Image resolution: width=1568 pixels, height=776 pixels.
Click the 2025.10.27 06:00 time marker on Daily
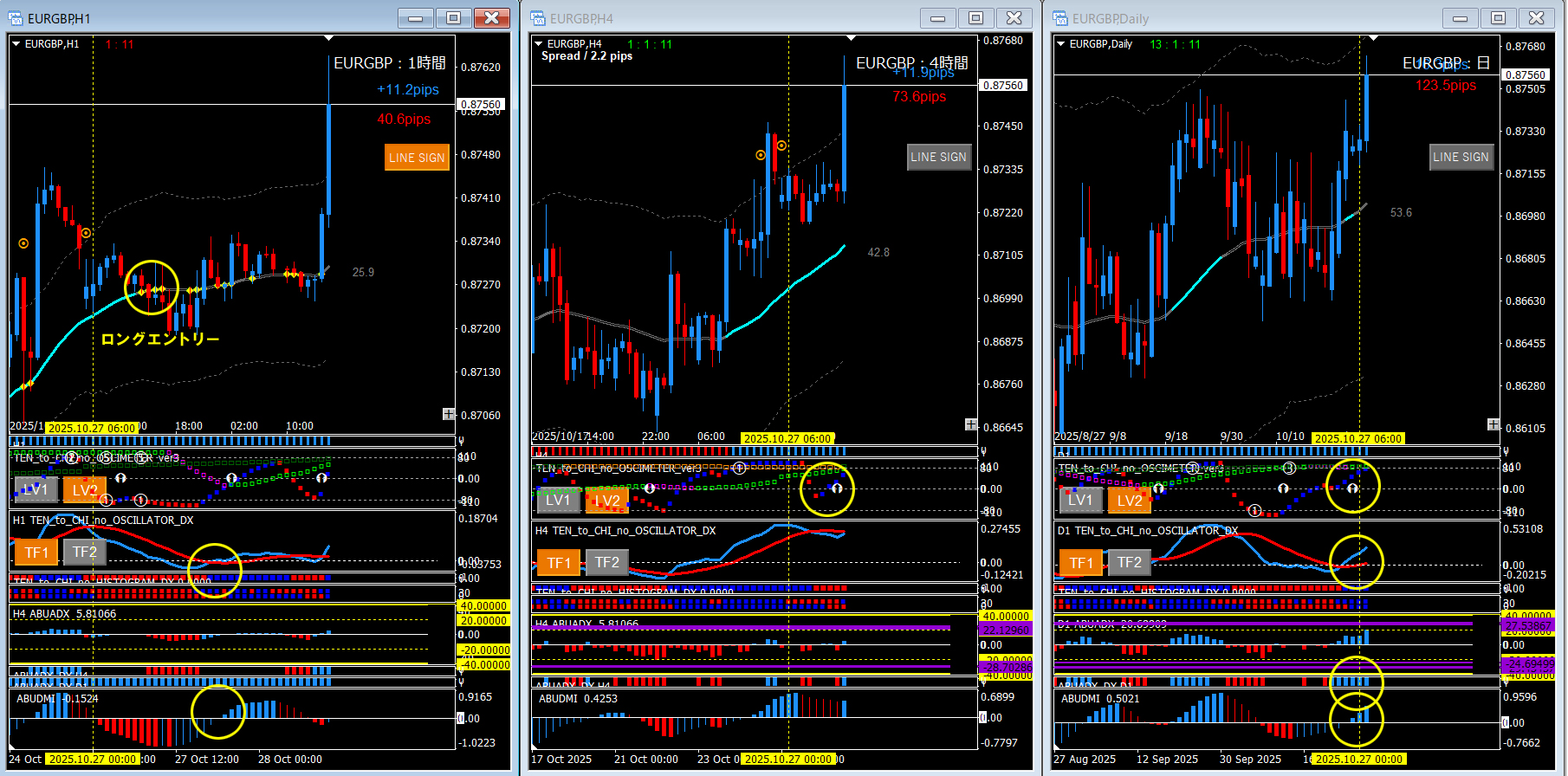point(1357,438)
